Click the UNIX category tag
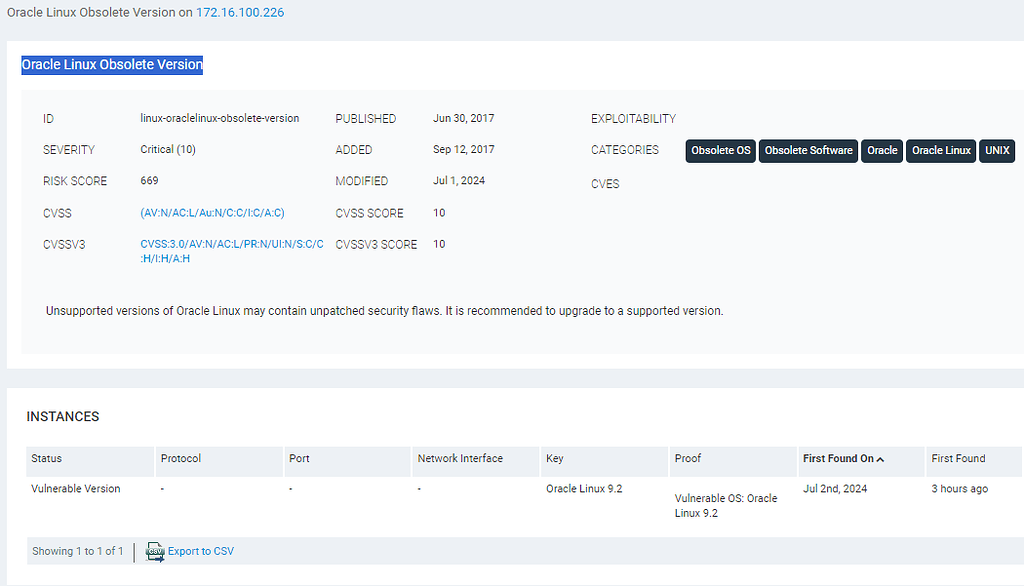The image size is (1024, 586). 997,151
